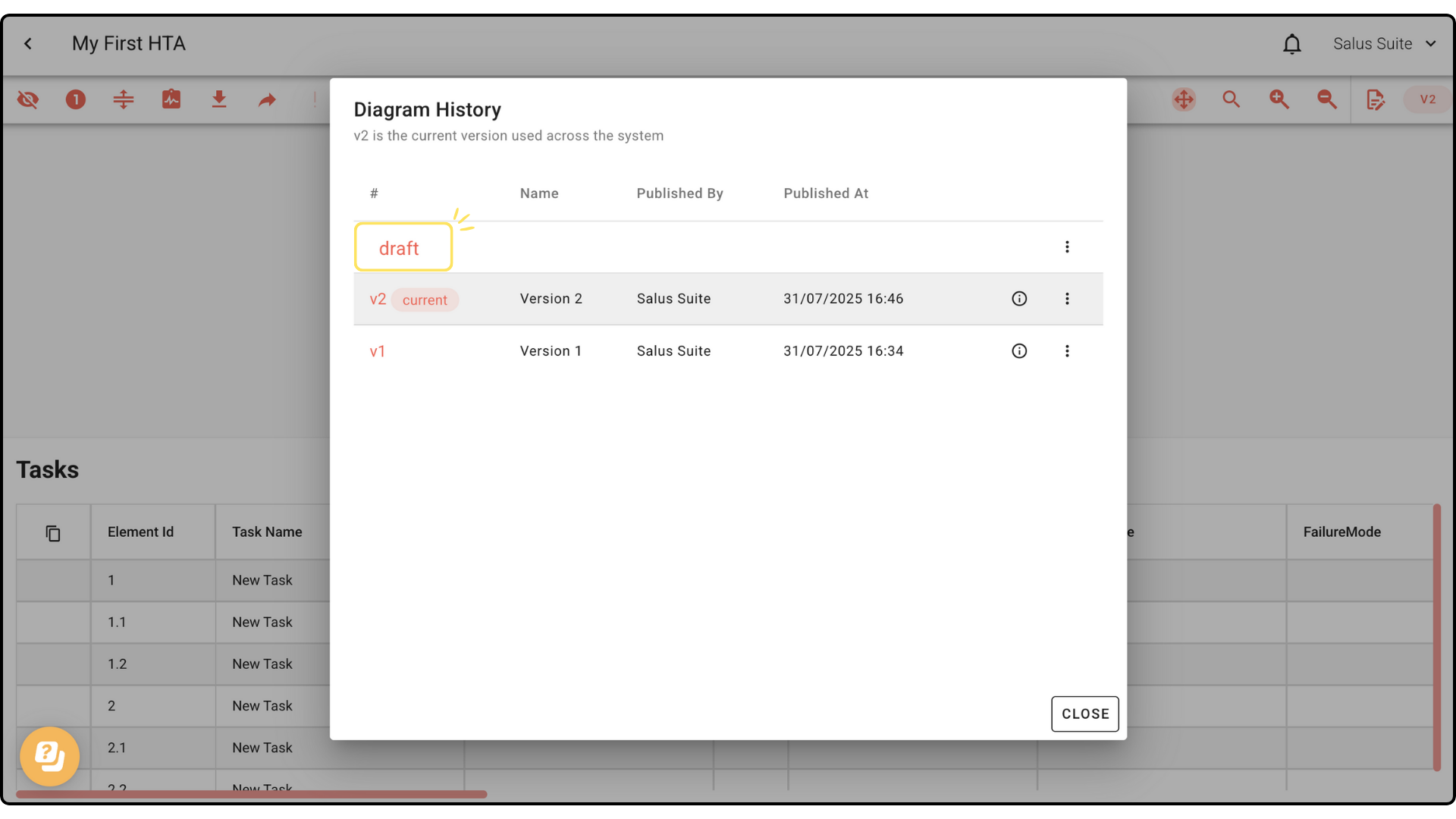Show info for Version 2 entry
1456x819 pixels.
tap(1019, 299)
